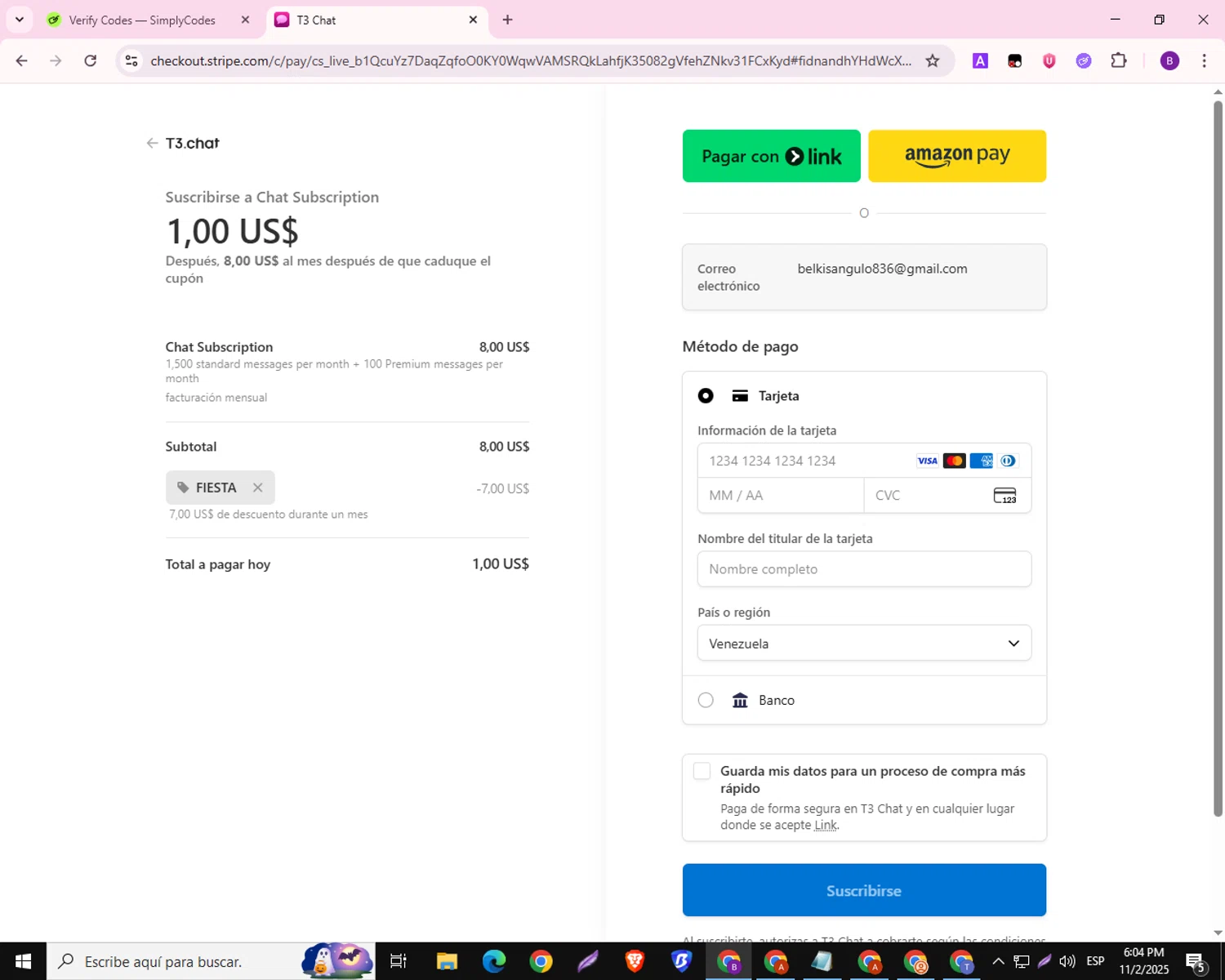Open the Windows Start menu
1225x980 pixels.
[23, 961]
